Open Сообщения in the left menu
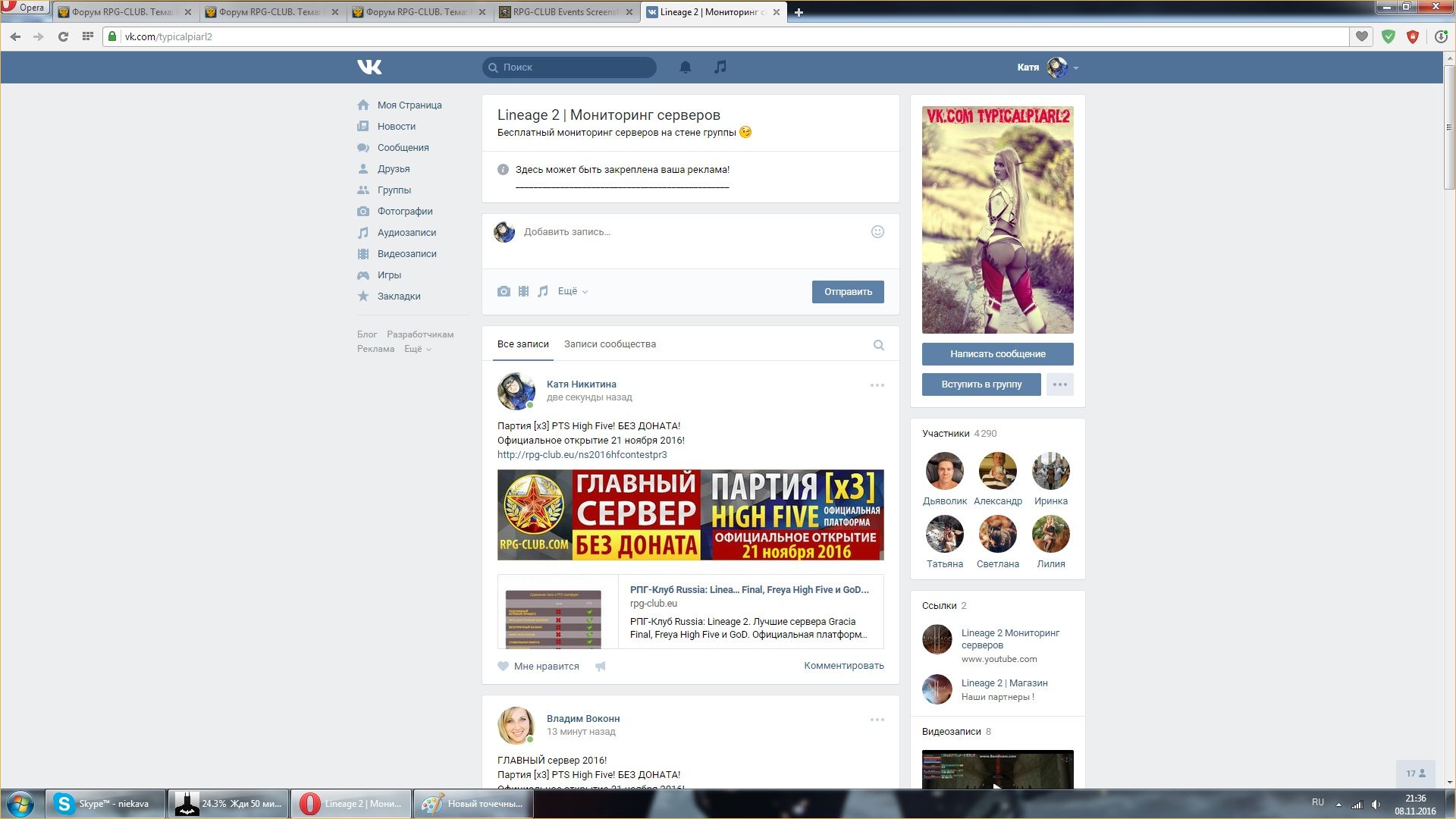1456x819 pixels. point(403,148)
